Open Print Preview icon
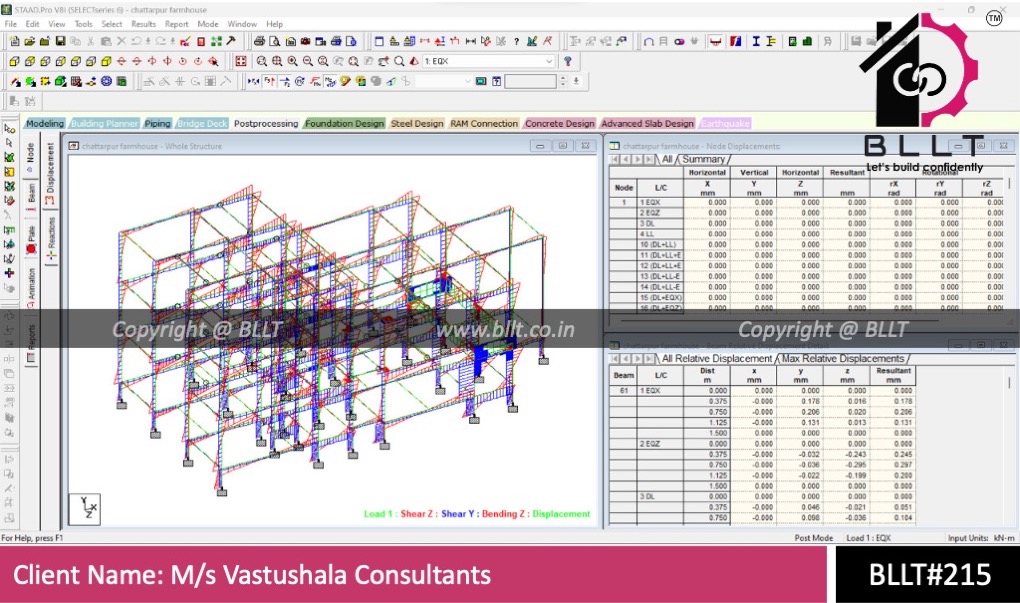This screenshot has height=603, width=1020. (275, 41)
